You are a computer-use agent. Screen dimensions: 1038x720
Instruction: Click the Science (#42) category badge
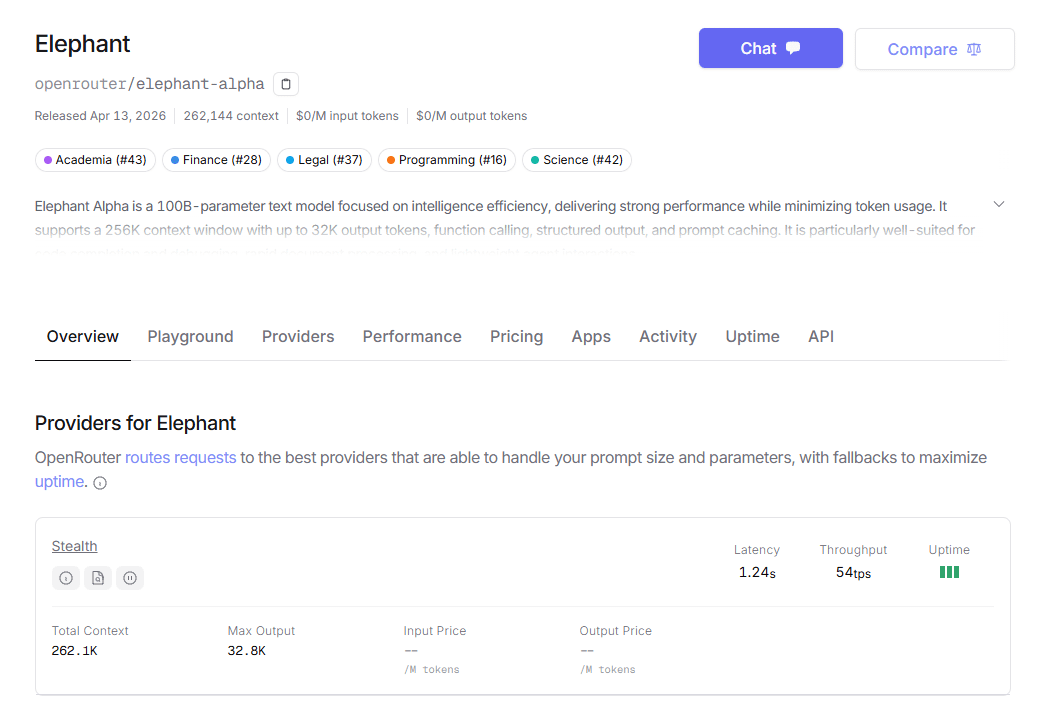point(577,160)
